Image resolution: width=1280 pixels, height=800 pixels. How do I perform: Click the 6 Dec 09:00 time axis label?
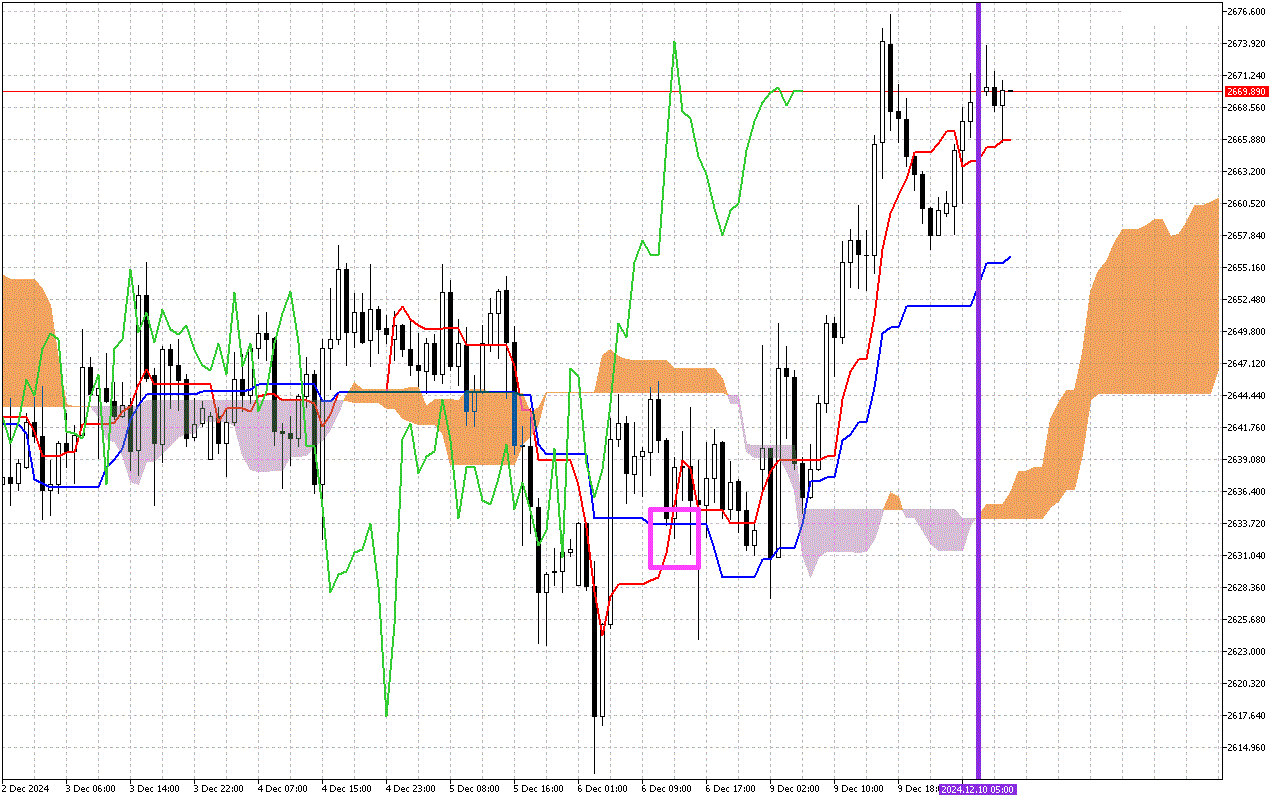(666, 789)
